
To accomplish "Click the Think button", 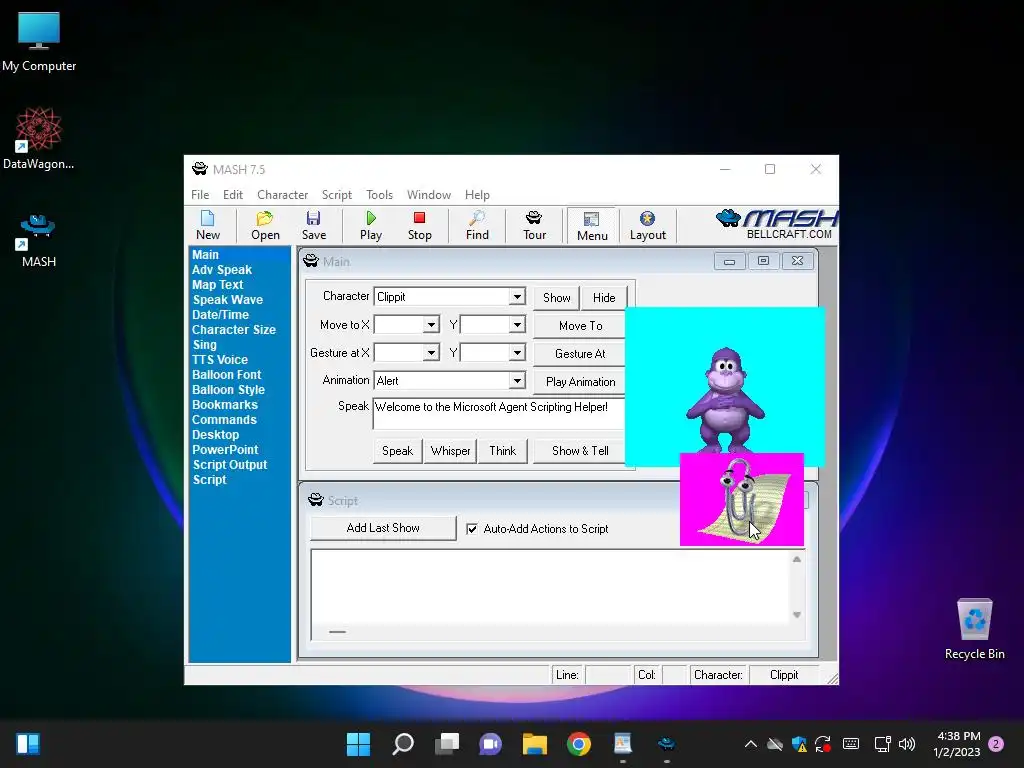I will (502, 451).
